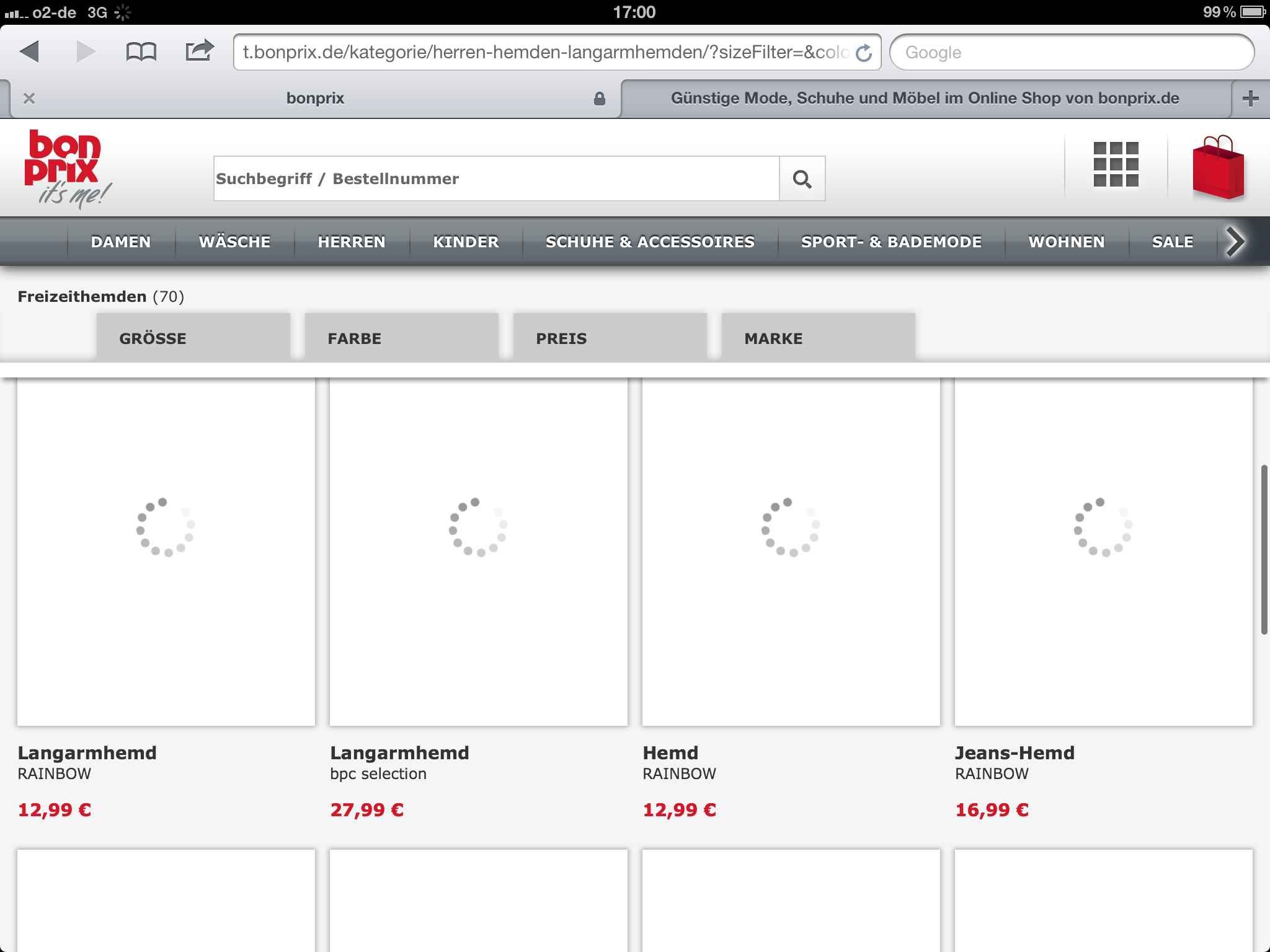Open the grid category menu icon
This screenshot has height=952, width=1270.
point(1116,165)
